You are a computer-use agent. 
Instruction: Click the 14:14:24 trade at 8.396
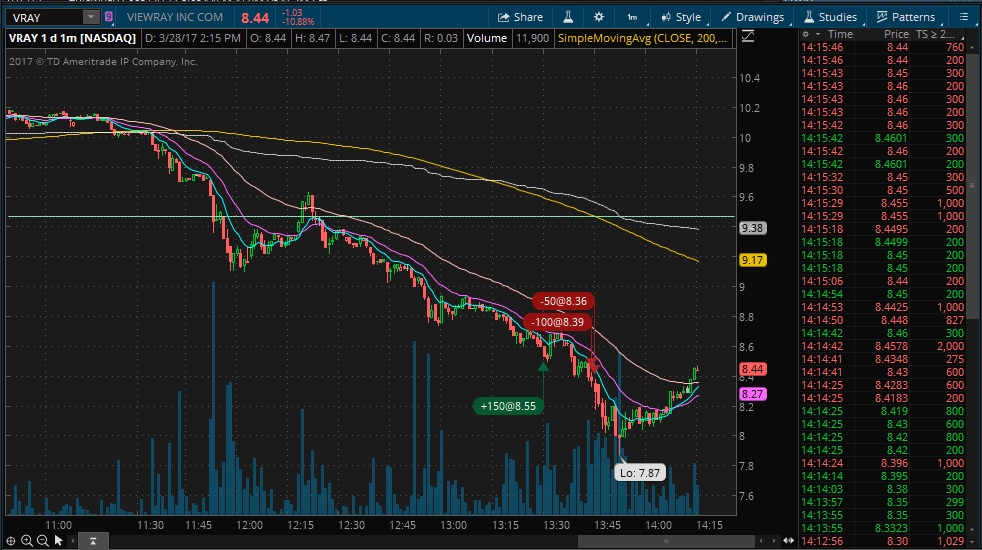(x=882, y=463)
